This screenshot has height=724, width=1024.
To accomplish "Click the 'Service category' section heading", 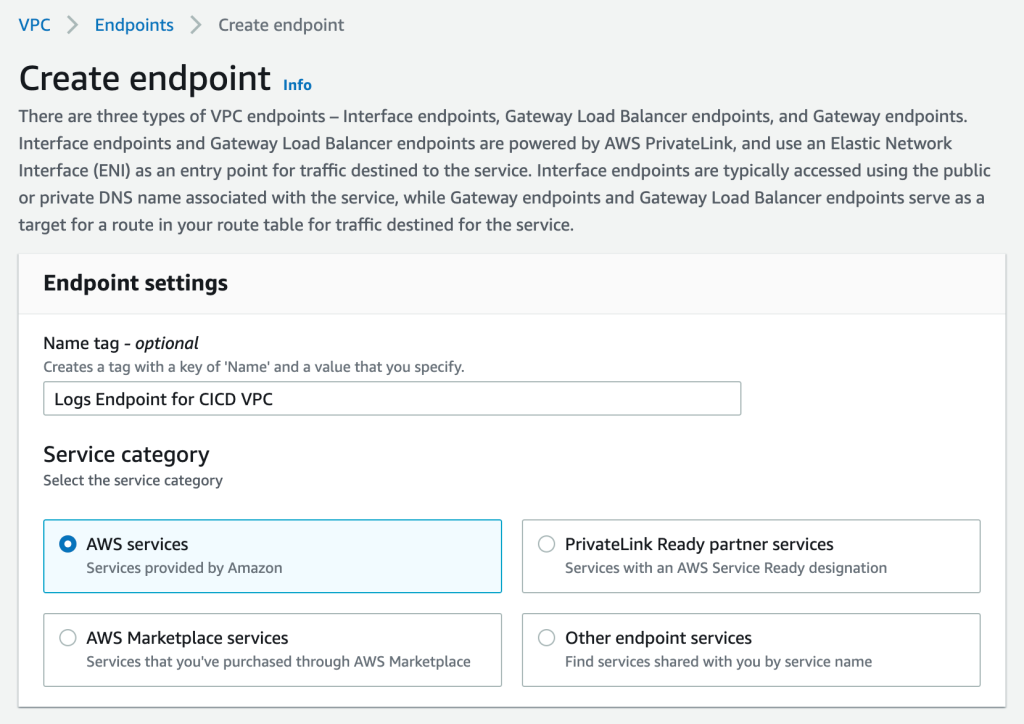I will click(x=126, y=455).
